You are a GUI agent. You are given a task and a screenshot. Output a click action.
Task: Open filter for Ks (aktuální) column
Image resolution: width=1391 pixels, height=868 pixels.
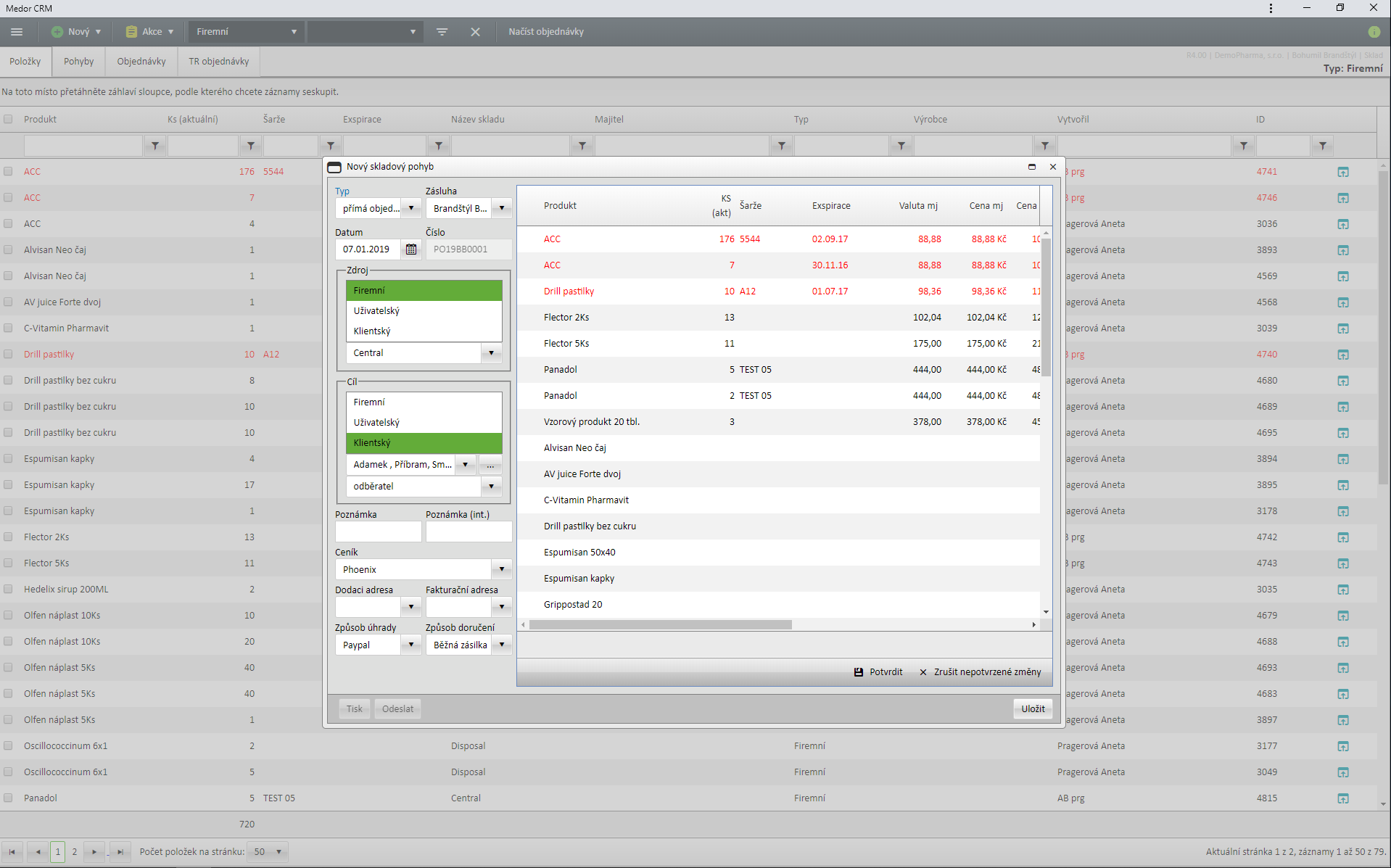point(251,146)
